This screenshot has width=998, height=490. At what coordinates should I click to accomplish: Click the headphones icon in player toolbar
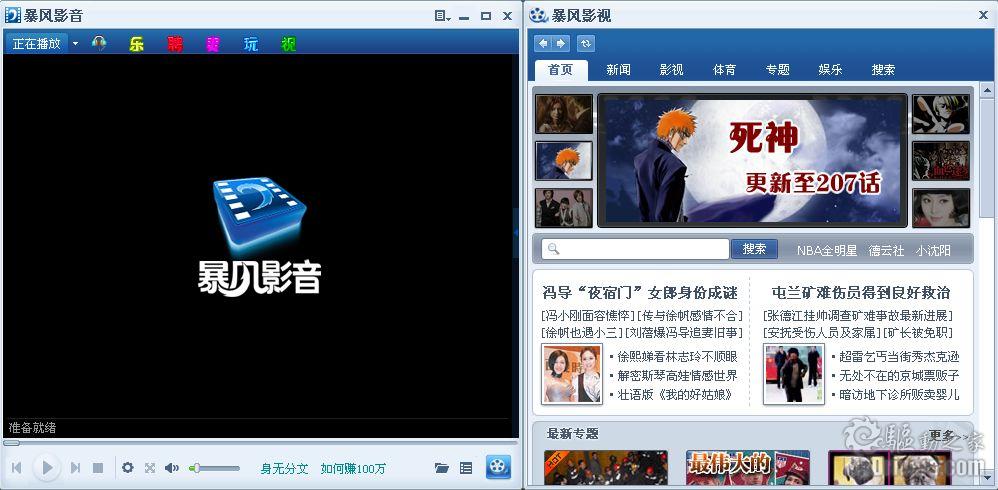(x=99, y=44)
